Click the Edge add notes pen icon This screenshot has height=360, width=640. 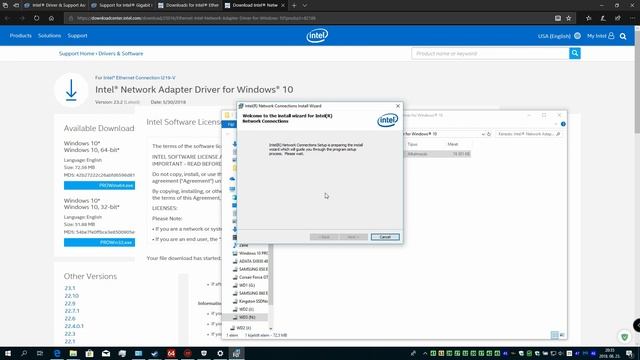coord(603,18)
